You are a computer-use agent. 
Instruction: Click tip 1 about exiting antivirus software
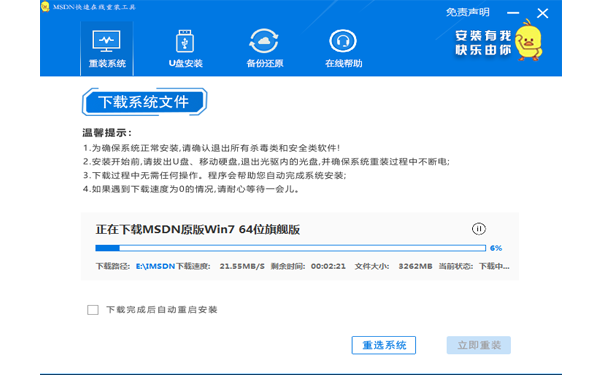point(211,148)
